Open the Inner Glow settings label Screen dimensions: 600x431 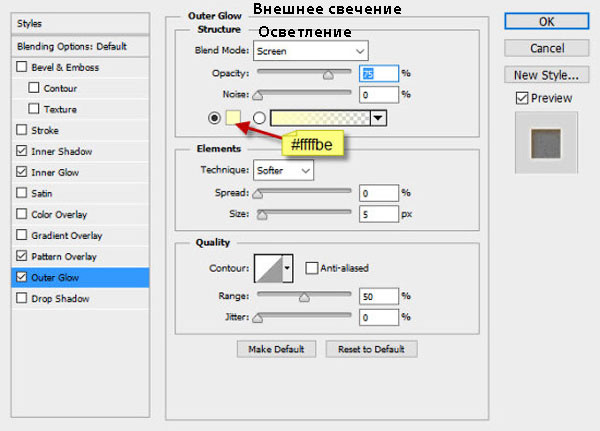[x=55, y=172]
